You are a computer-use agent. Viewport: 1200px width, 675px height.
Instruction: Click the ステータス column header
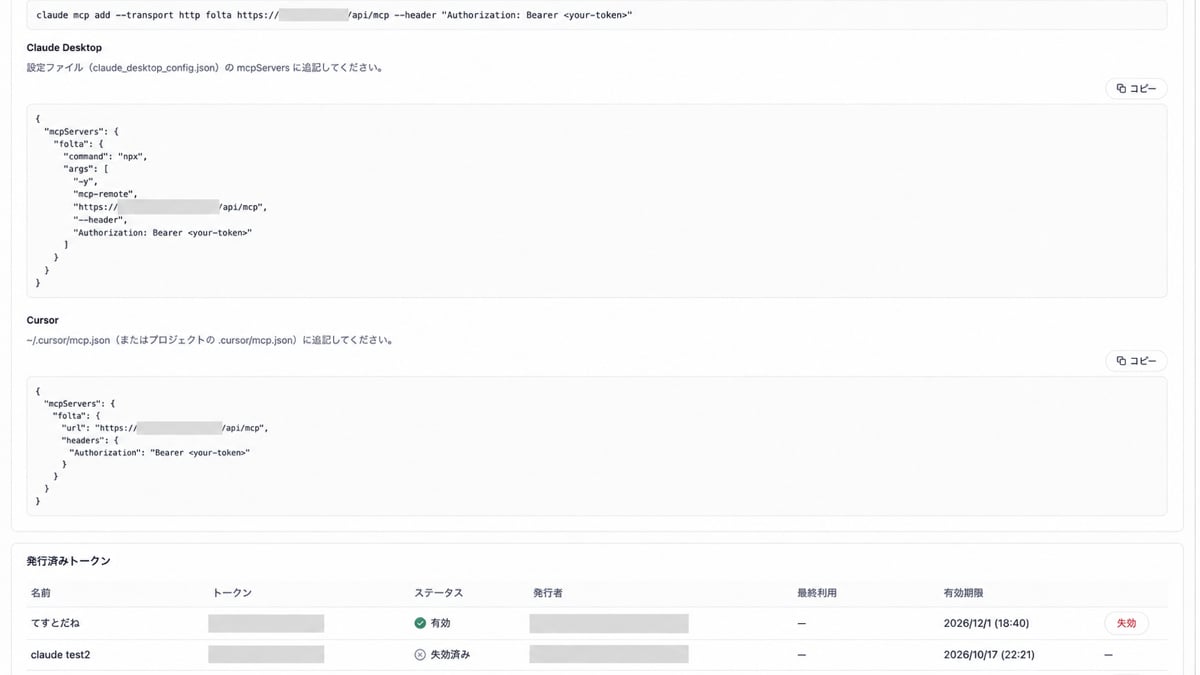click(439, 593)
